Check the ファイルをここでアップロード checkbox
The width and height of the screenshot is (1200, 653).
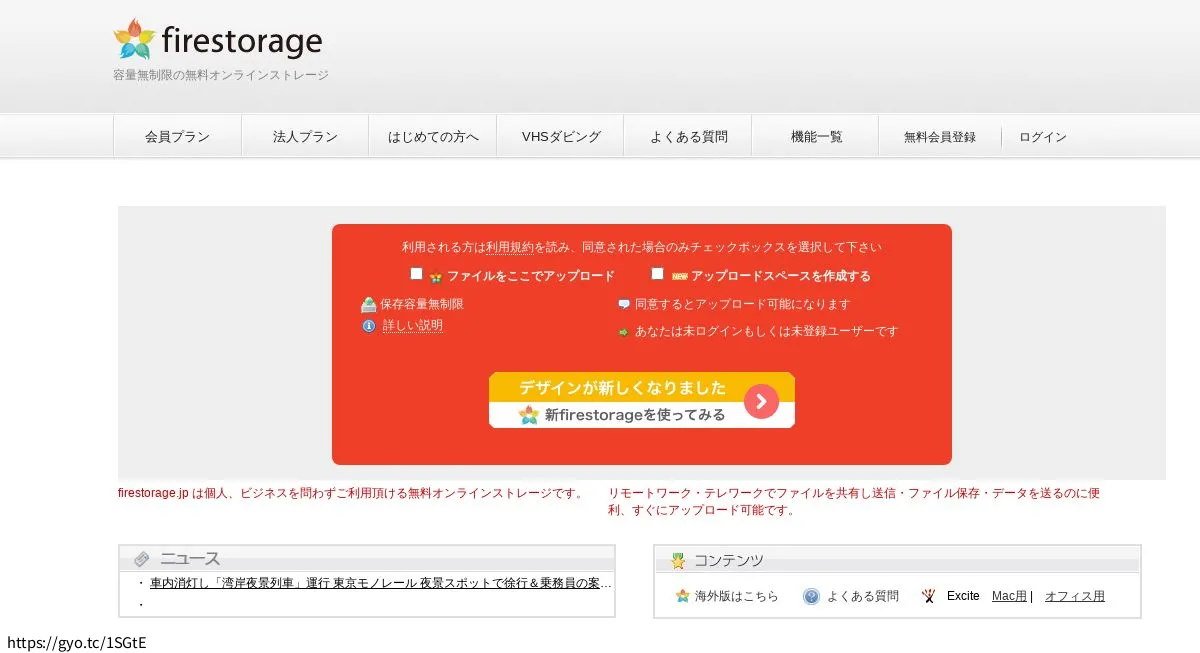tap(417, 272)
